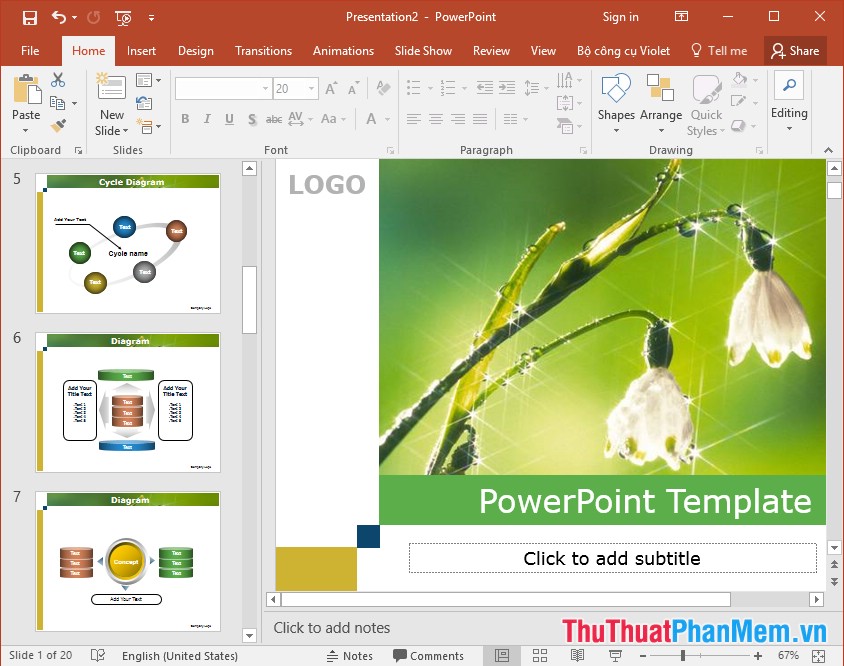Open the font size dropdown

pos(310,89)
